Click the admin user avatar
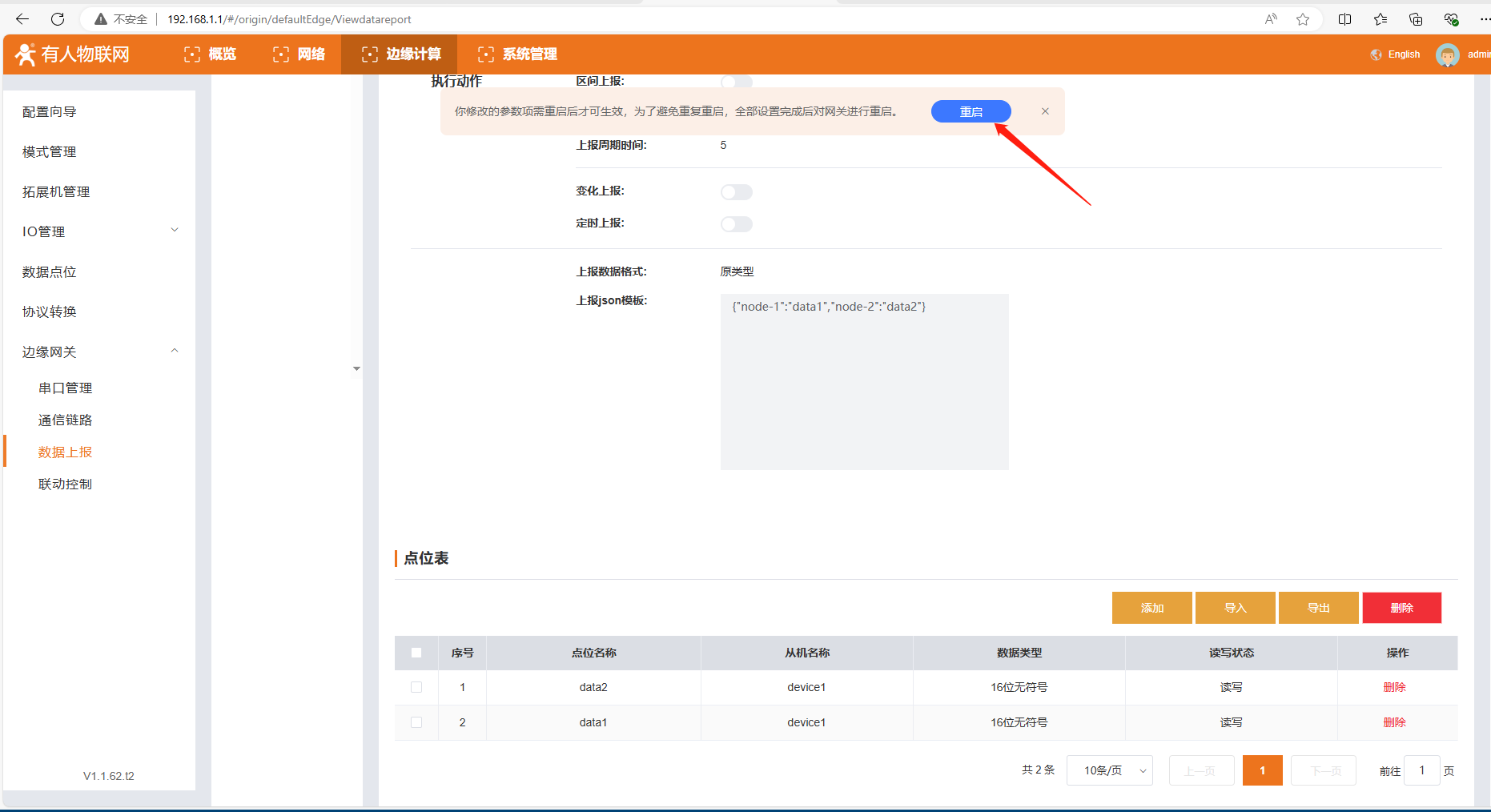 (x=1447, y=54)
